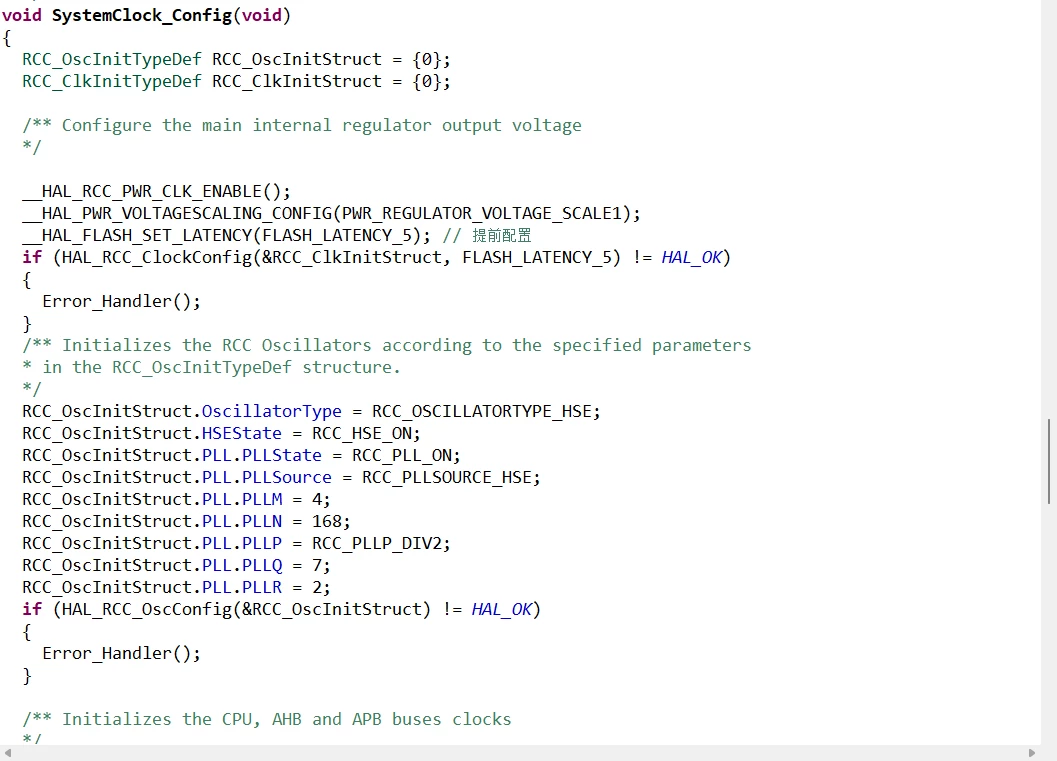Click RCC_PLLP_DIV2 value
Image resolution: width=1057 pixels, height=761 pixels.
pyautogui.click(x=377, y=543)
